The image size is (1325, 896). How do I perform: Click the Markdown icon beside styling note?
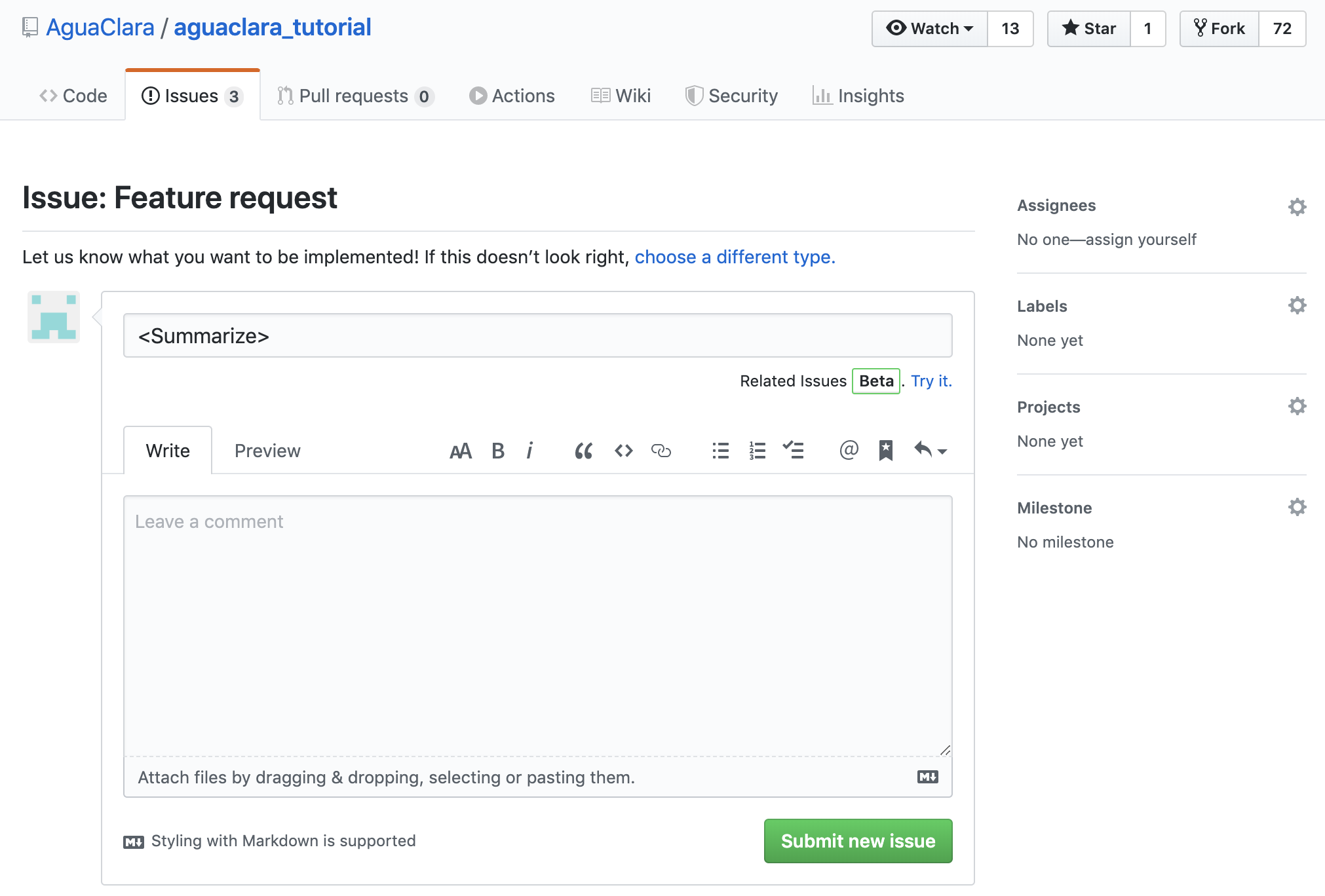(134, 842)
